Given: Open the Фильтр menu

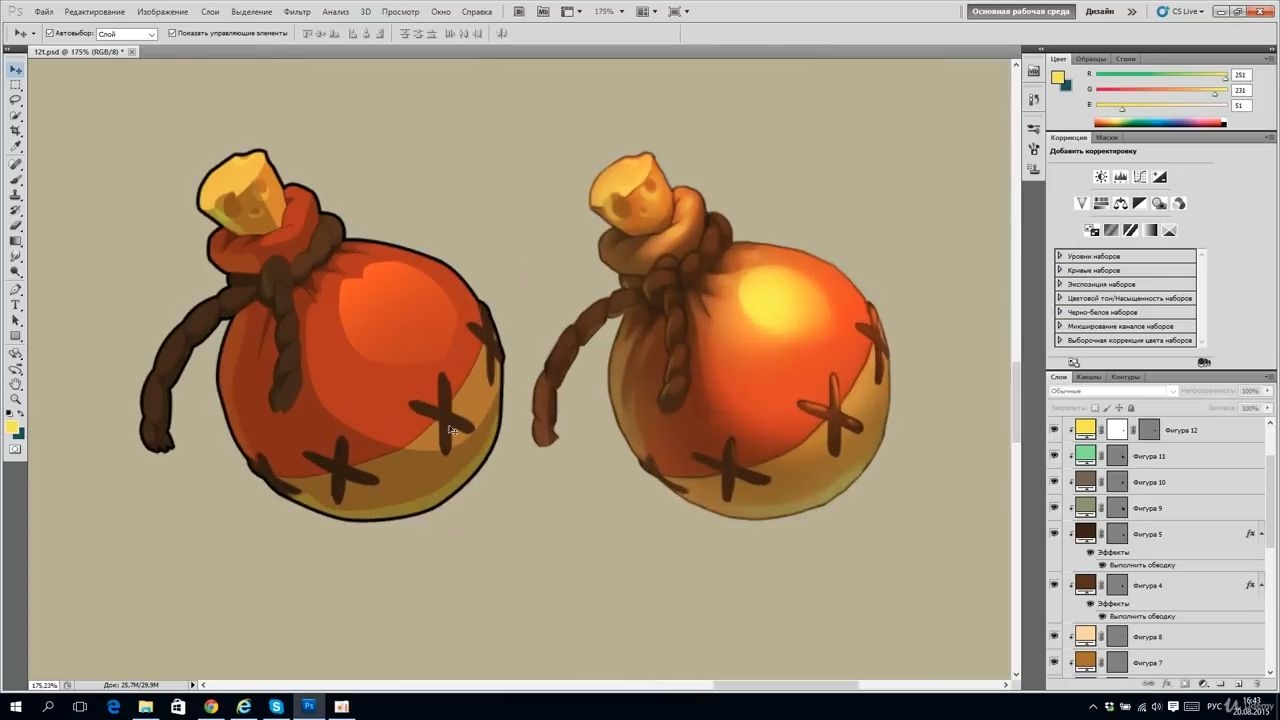Looking at the screenshot, I should [x=297, y=12].
